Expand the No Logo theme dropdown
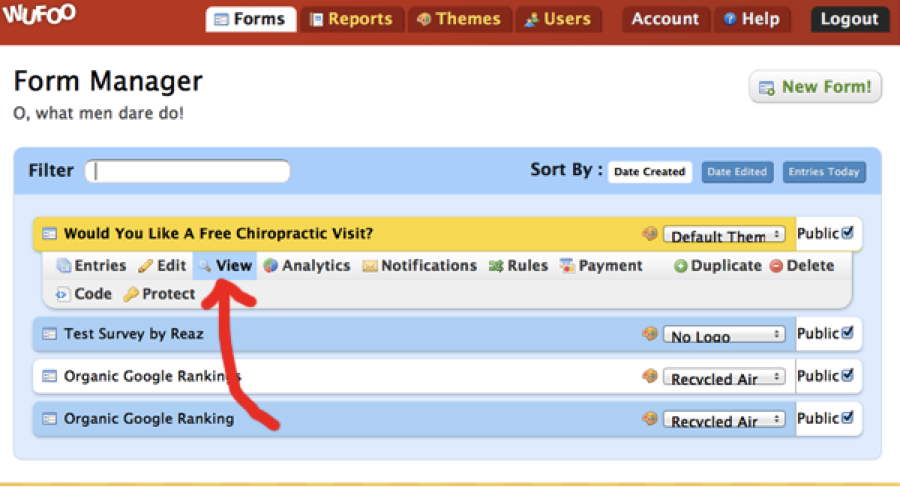Screen dimensions: 900x487 (724, 335)
